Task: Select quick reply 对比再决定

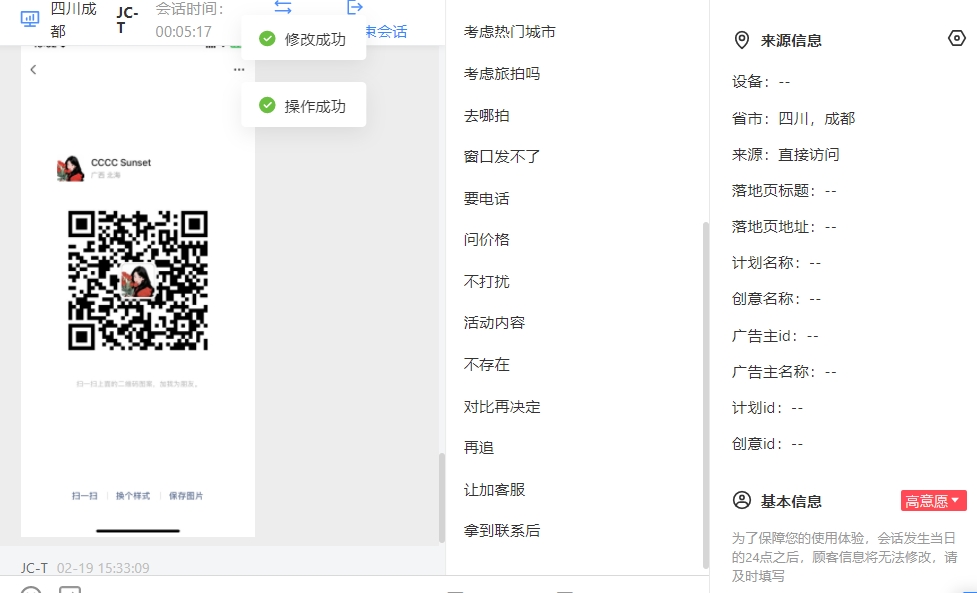Action: pyautogui.click(x=502, y=406)
